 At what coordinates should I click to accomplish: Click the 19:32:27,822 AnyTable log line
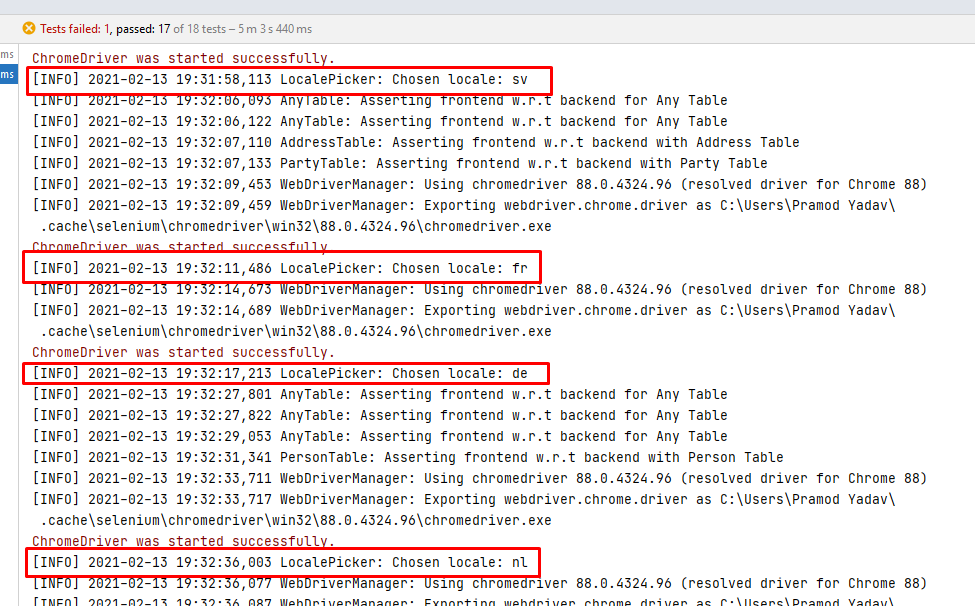tap(380, 415)
